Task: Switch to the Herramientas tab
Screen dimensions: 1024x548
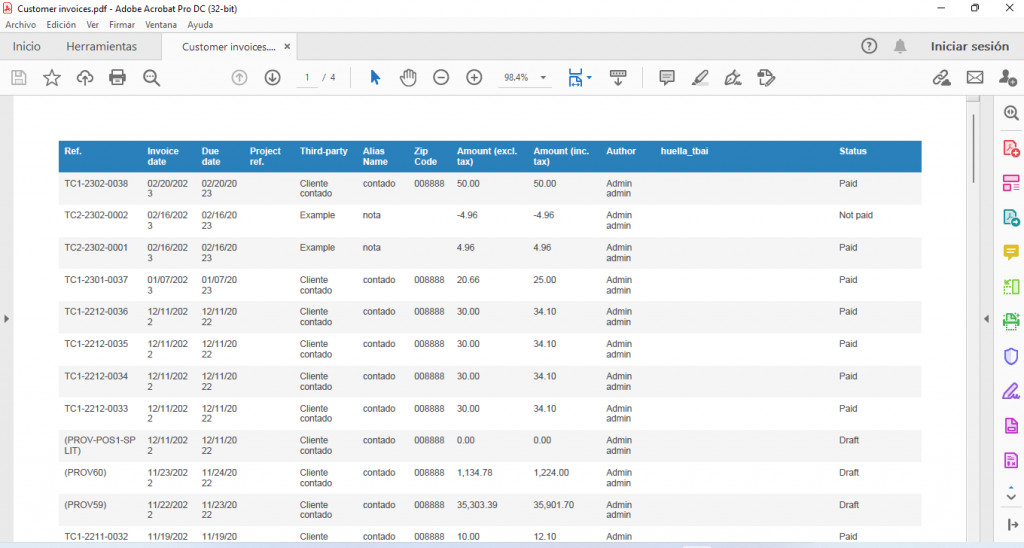Action: [x=101, y=46]
